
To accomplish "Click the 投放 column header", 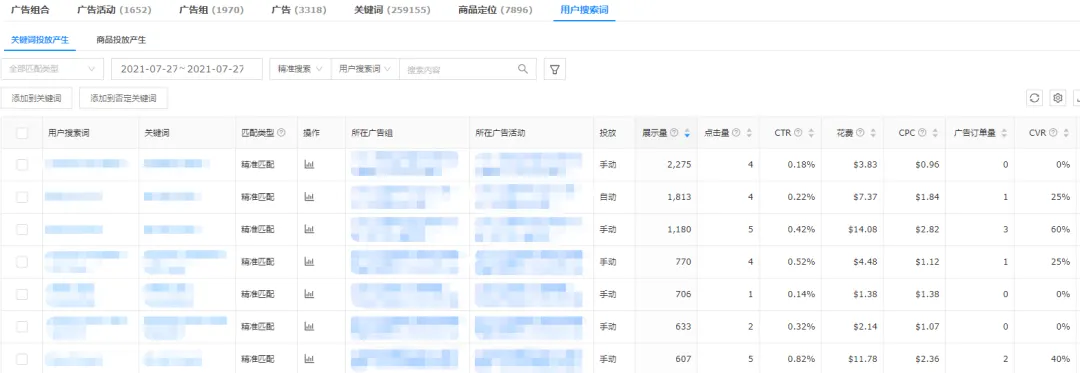I will click(608, 133).
